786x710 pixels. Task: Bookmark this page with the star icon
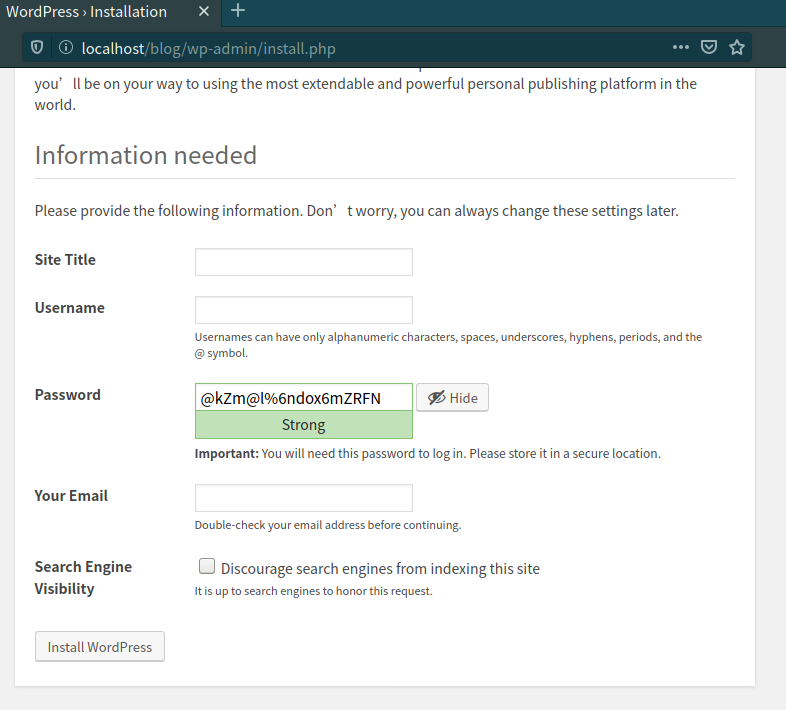(737, 47)
